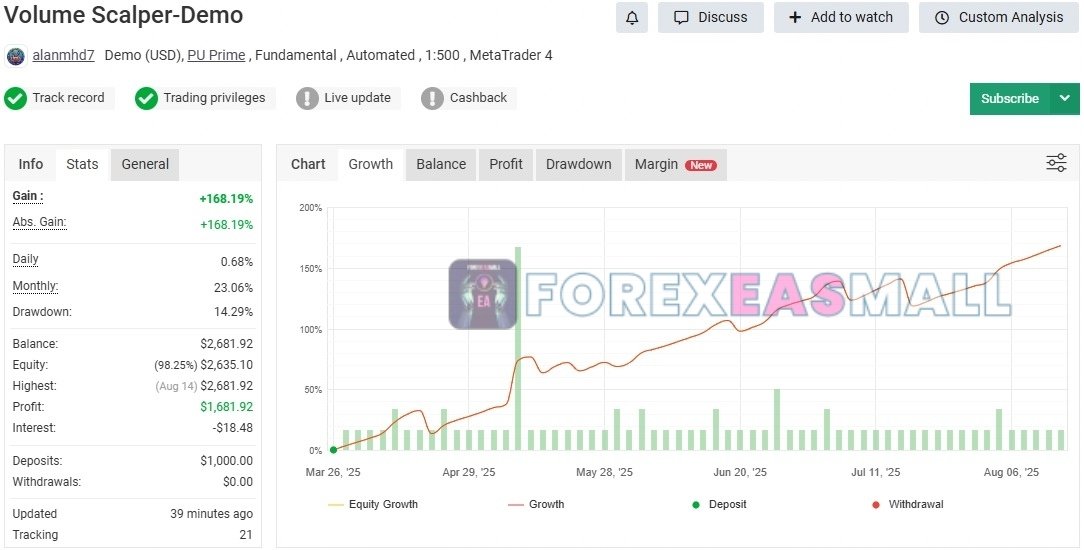The height and width of the screenshot is (550, 1084).
Task: Open the General info tab
Action: tap(145, 164)
